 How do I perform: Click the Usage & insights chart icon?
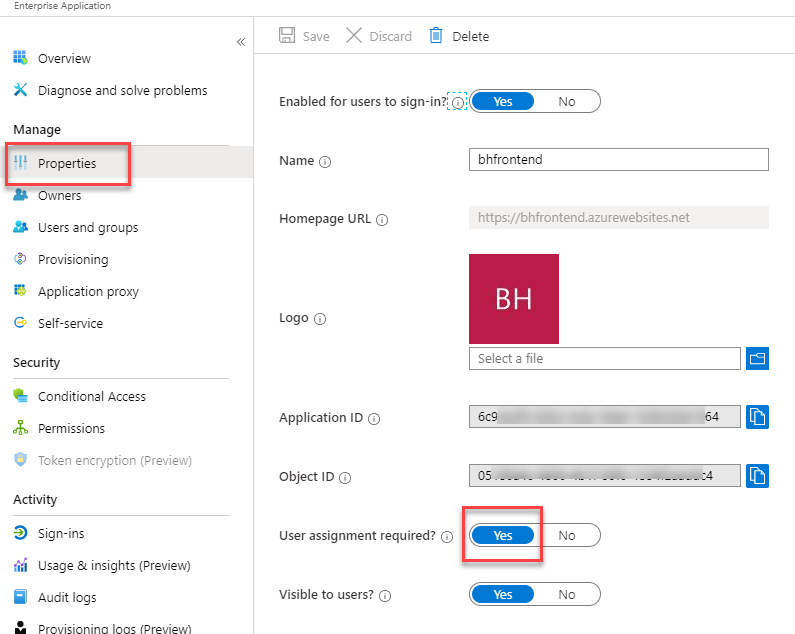20,565
